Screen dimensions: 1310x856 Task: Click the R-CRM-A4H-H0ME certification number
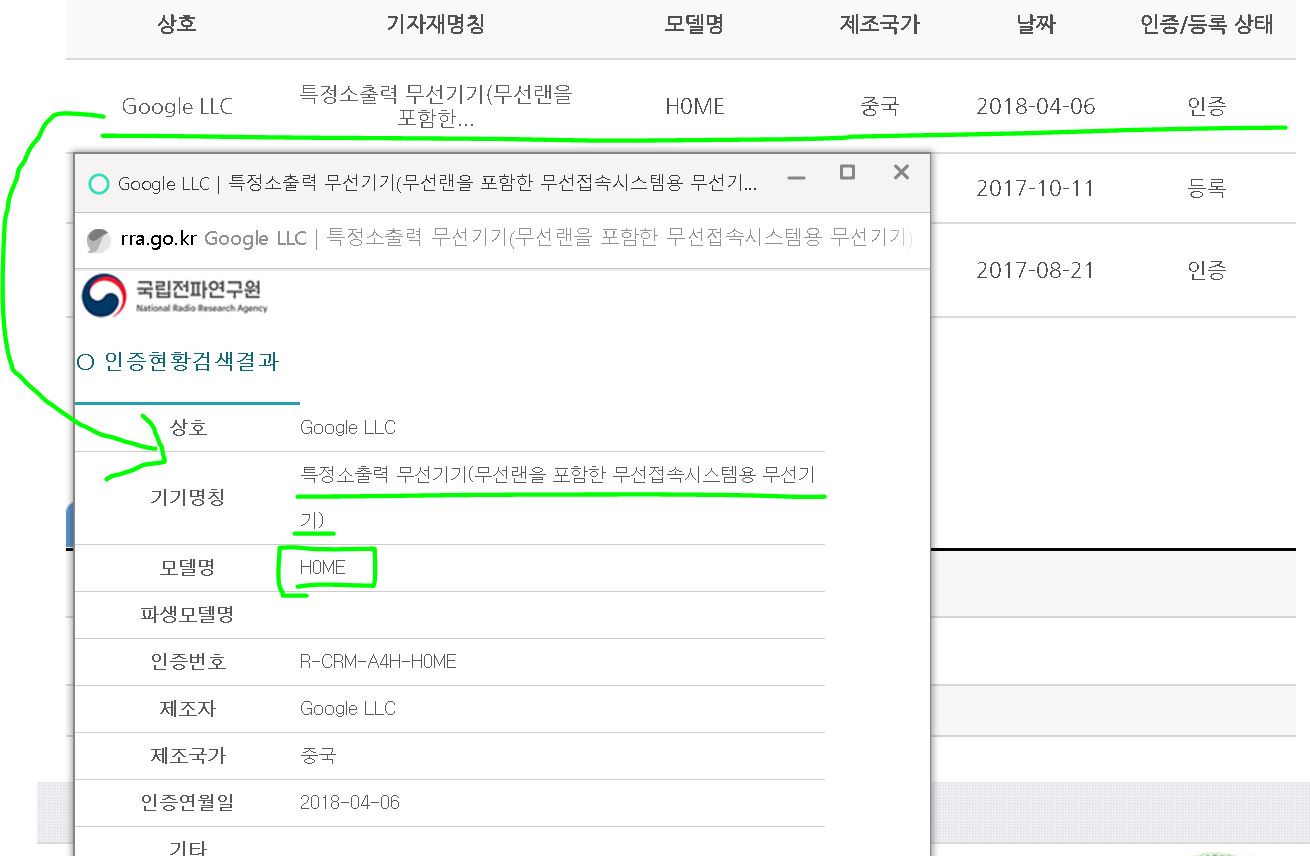378,662
